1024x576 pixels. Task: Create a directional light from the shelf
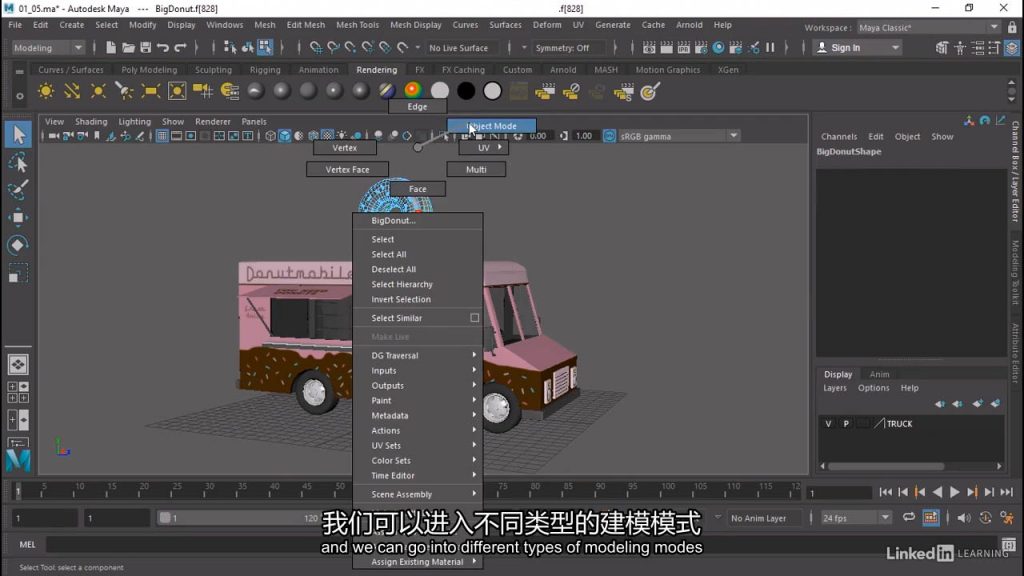pos(72,91)
